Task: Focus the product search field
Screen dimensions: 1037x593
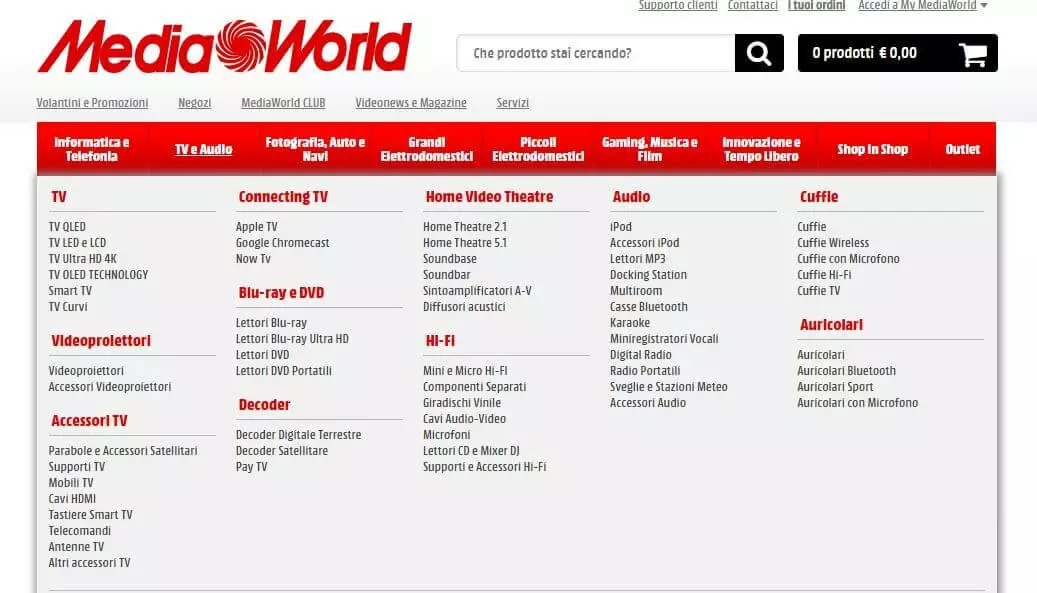Action: tap(596, 53)
